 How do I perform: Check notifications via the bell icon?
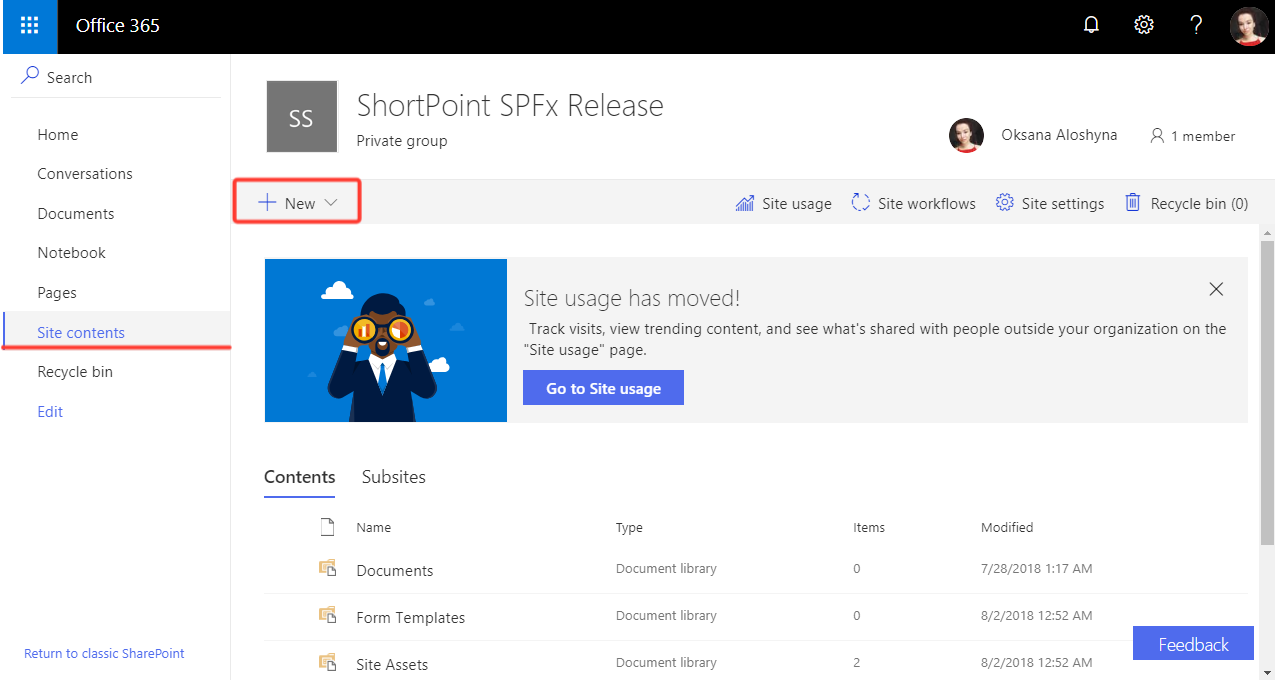[1091, 24]
